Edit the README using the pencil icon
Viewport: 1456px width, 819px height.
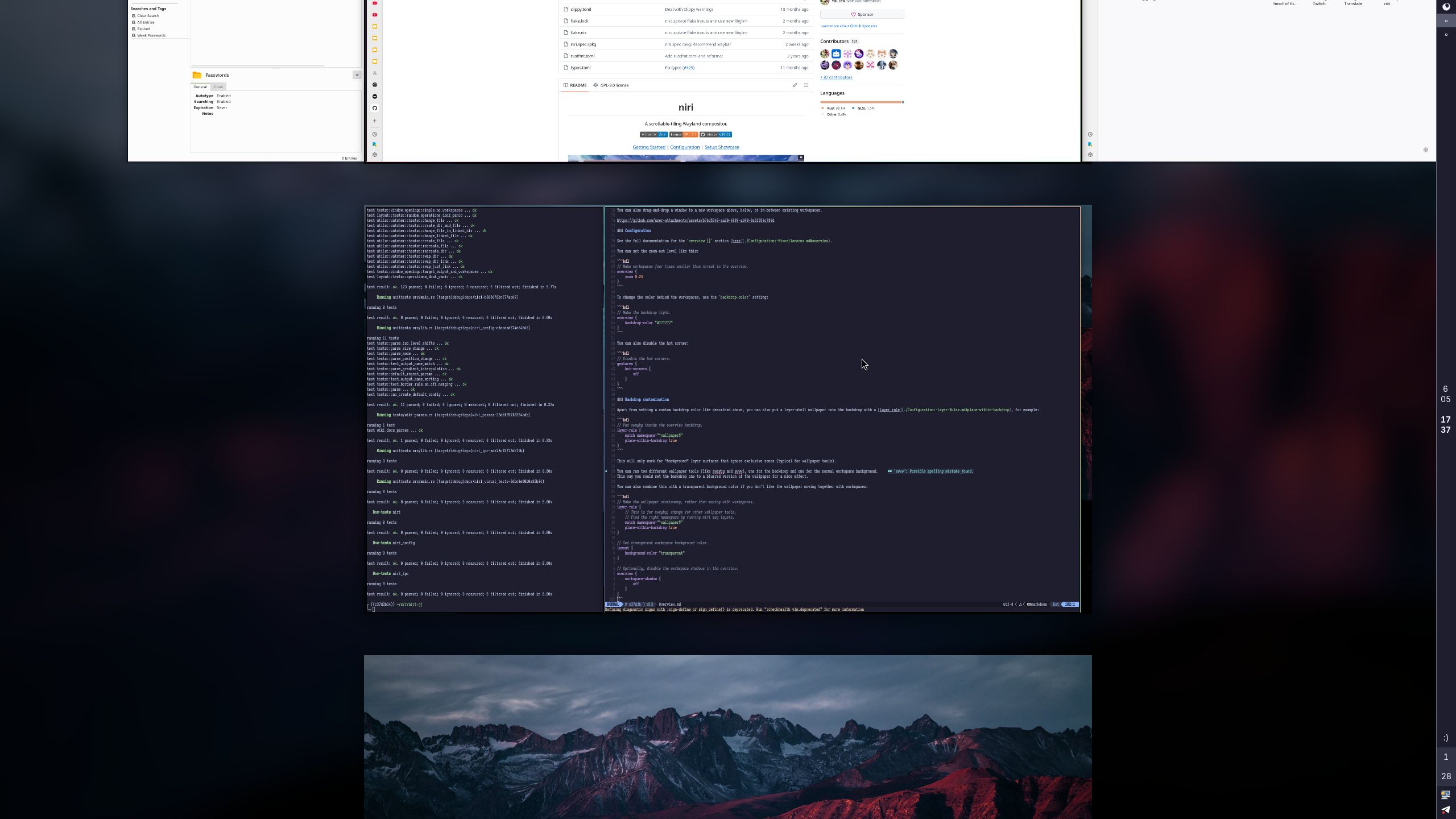pyautogui.click(x=795, y=85)
